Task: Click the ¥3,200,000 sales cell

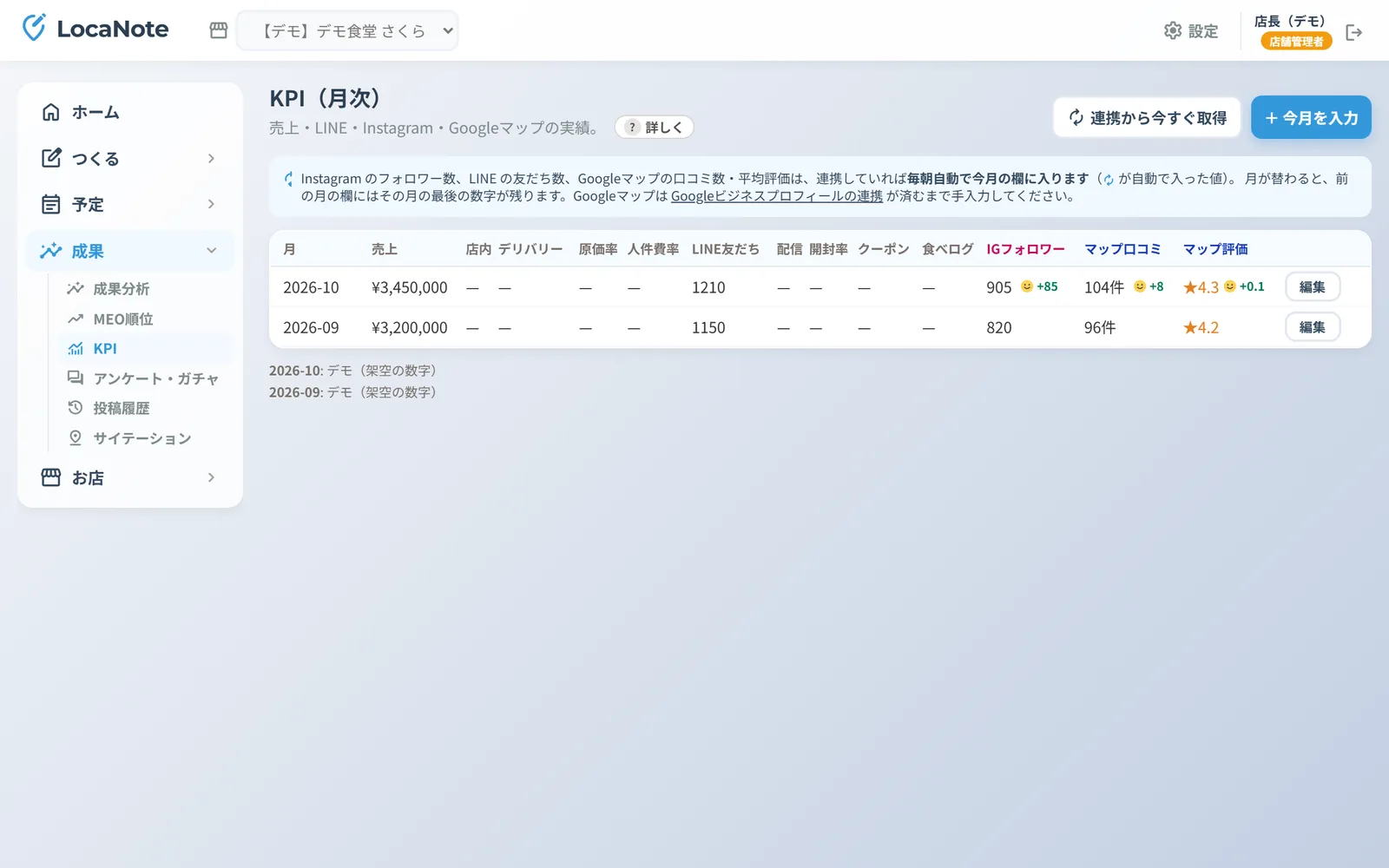Action: pyautogui.click(x=410, y=327)
